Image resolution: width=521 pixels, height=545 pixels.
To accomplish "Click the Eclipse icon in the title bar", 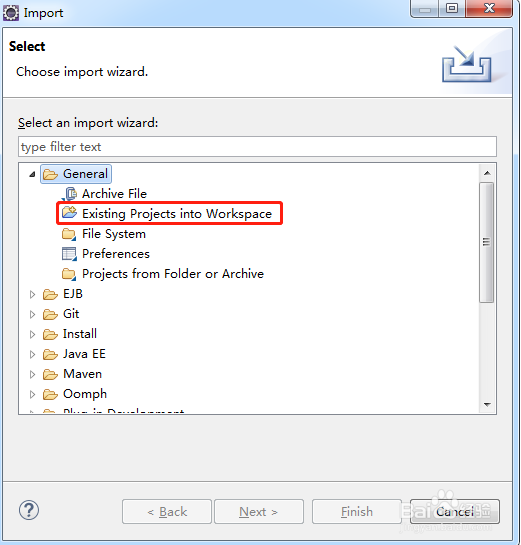I will [11, 13].
